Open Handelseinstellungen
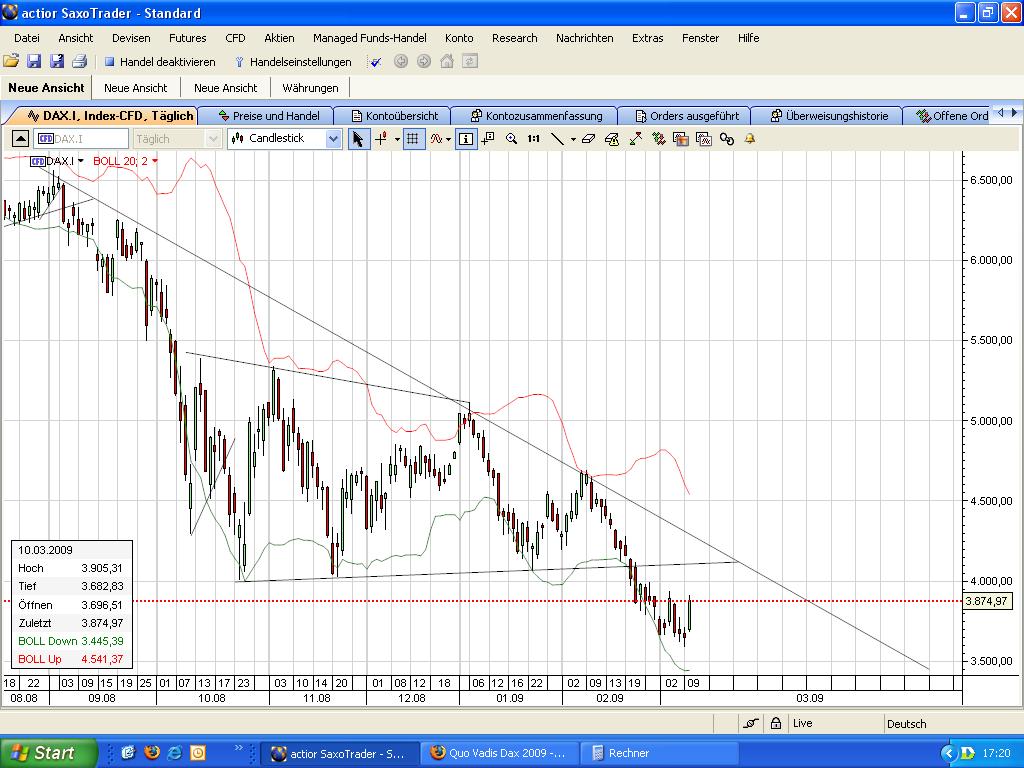 tap(301, 61)
